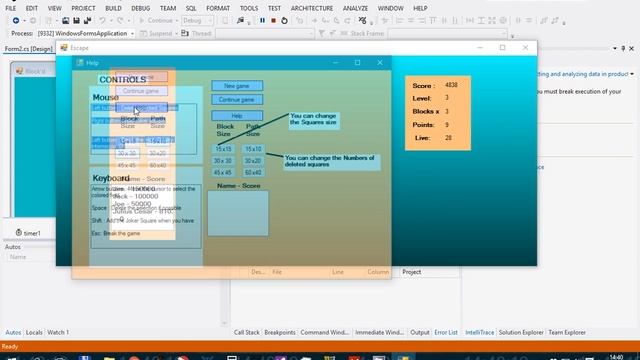This screenshot has width=640, height=360.
Task: Click the Align Centers layout icon
Action: 411,20
